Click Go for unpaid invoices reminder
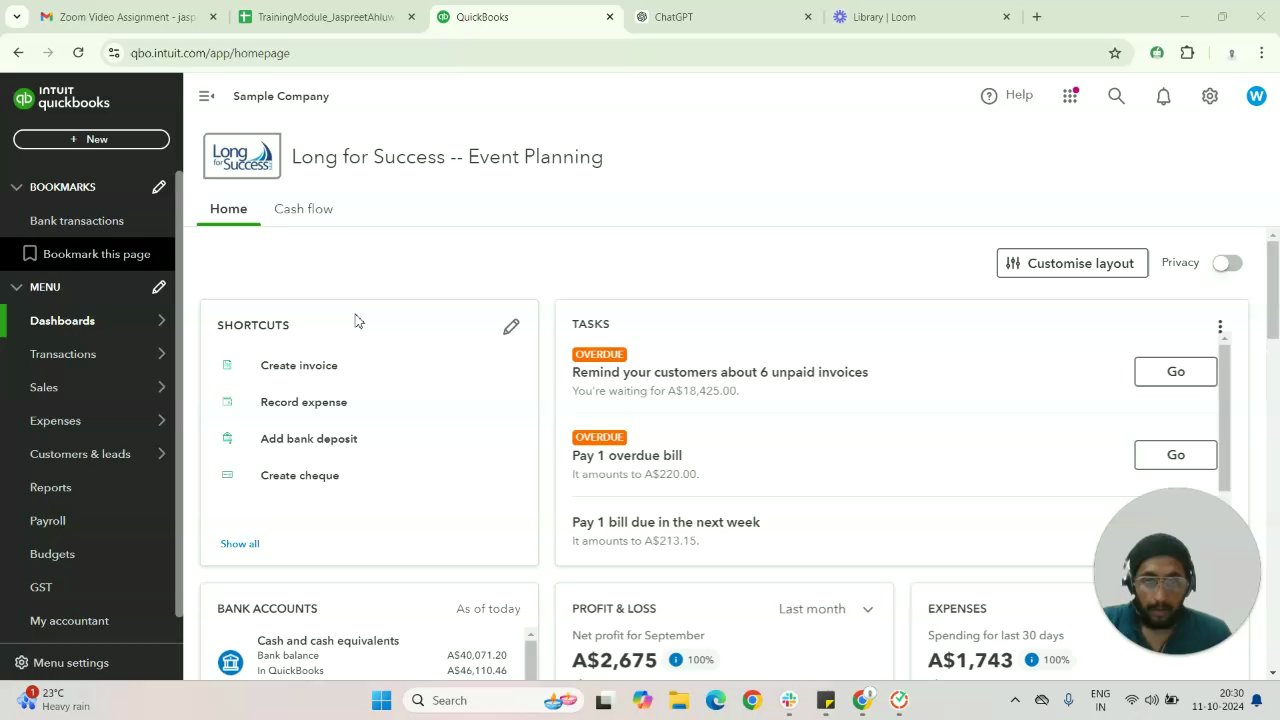This screenshot has height=720, width=1280. [1175, 372]
